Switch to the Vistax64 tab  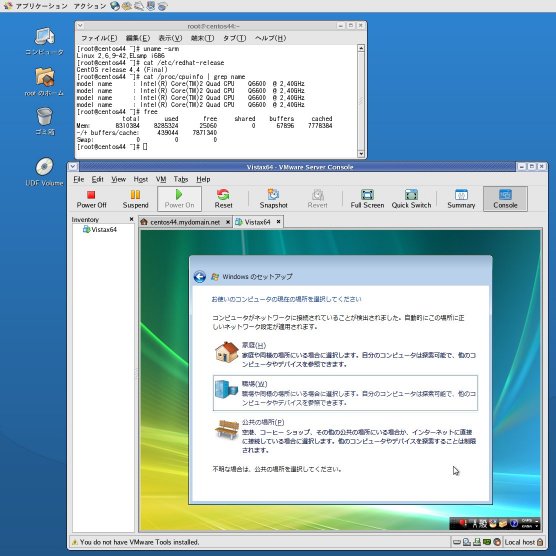tap(257, 222)
